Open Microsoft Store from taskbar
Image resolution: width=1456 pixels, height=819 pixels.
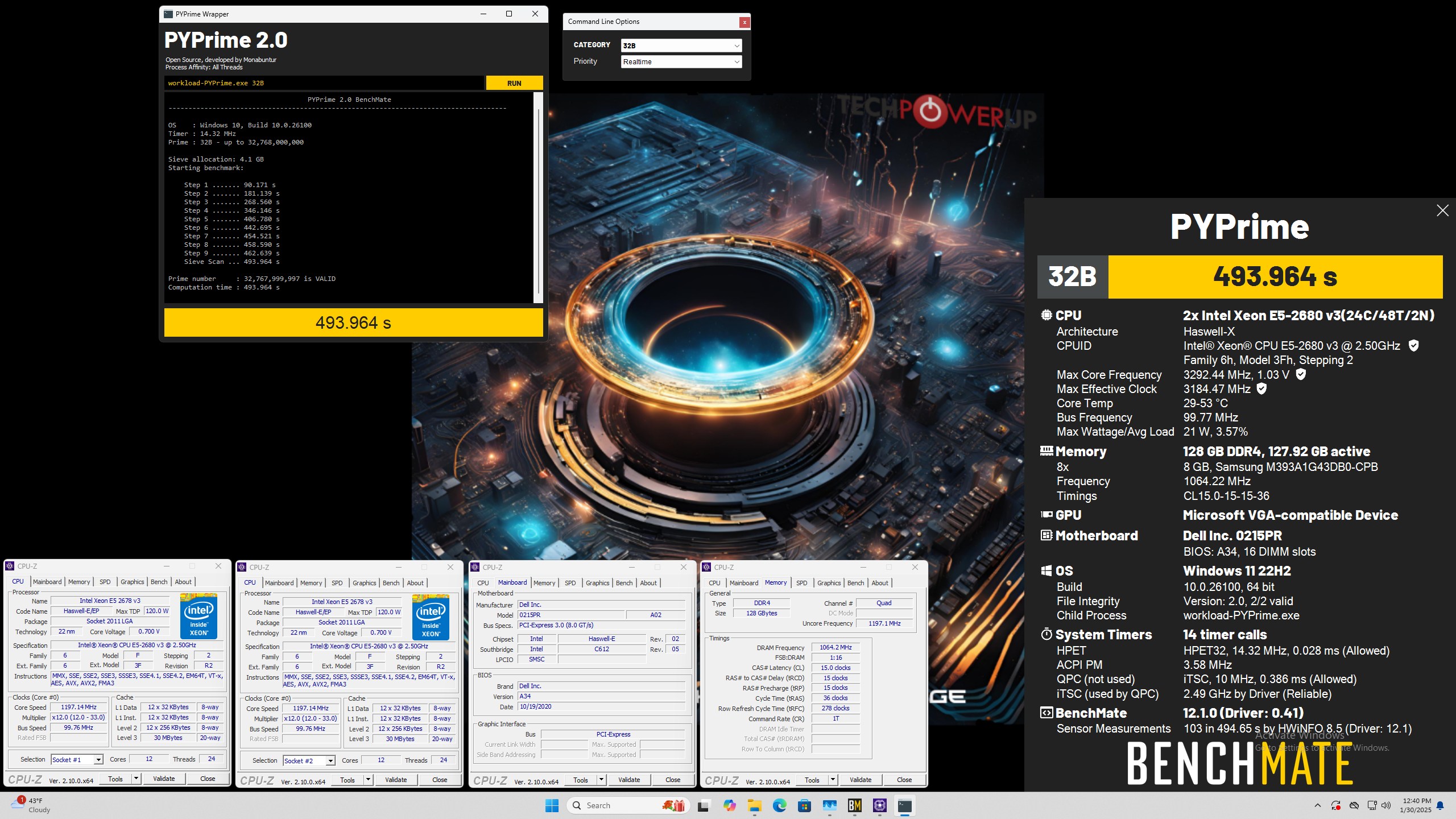pos(804,805)
